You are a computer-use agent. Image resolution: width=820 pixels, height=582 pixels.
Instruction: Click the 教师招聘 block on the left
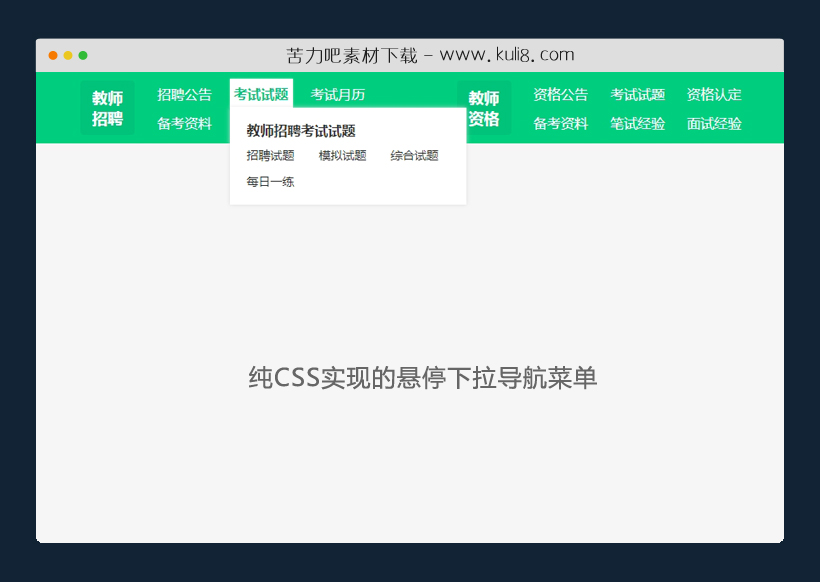[x=106, y=107]
